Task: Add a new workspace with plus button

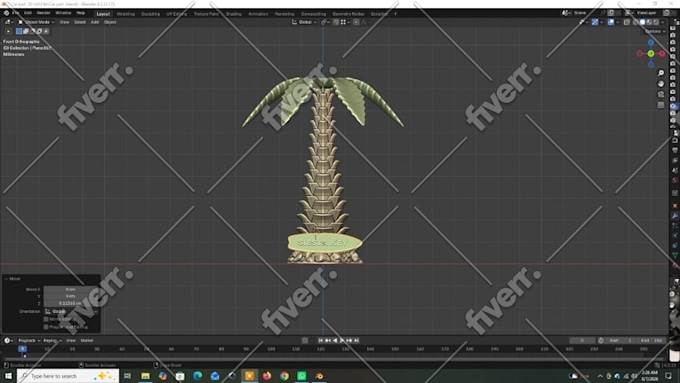Action: pyautogui.click(x=395, y=14)
